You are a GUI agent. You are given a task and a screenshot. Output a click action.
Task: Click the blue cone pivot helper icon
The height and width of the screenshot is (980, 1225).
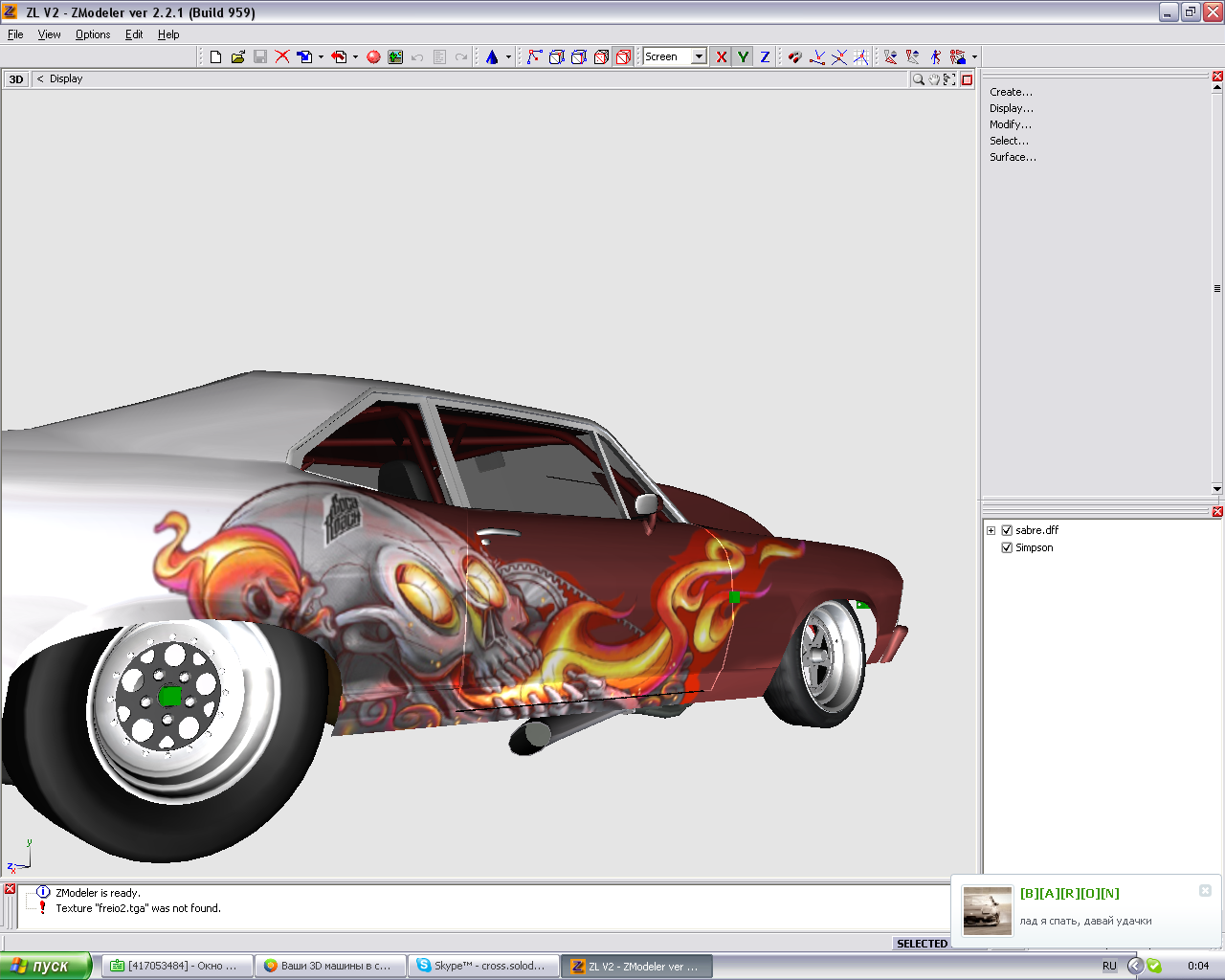tap(492, 56)
